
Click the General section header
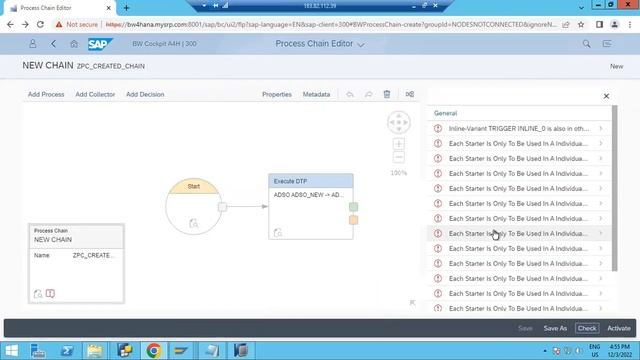point(445,113)
